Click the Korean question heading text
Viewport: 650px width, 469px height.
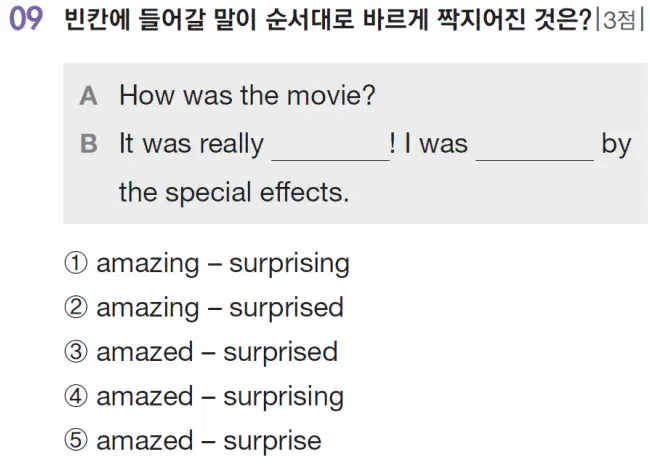click(327, 19)
